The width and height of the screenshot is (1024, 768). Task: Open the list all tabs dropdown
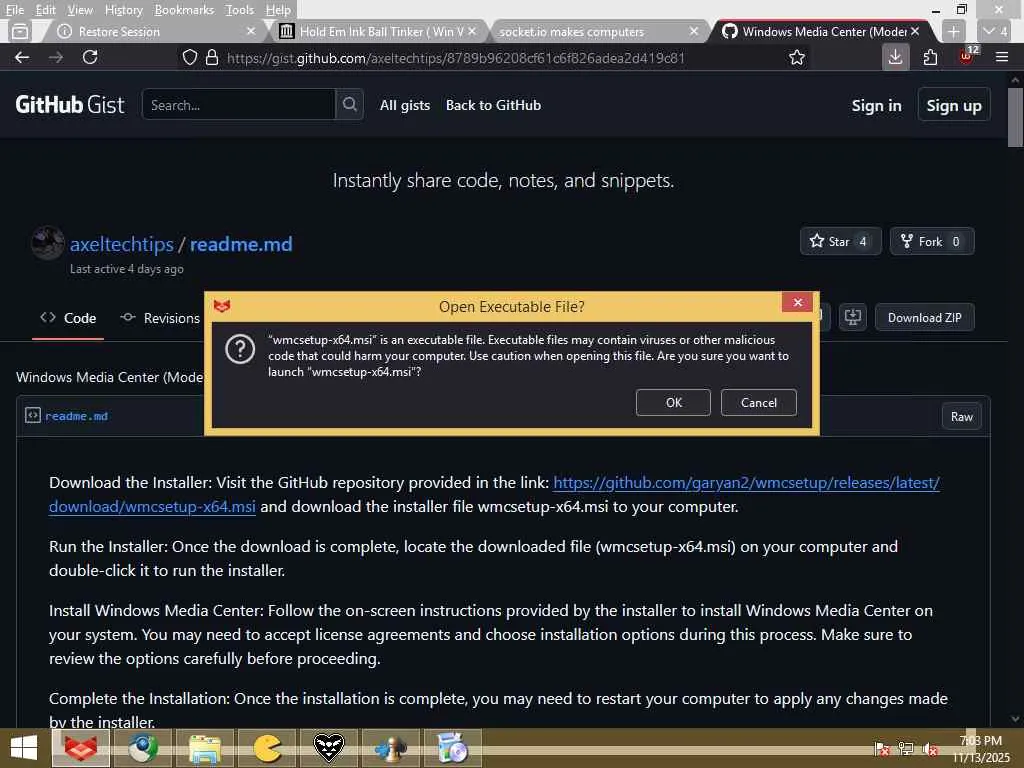995,31
